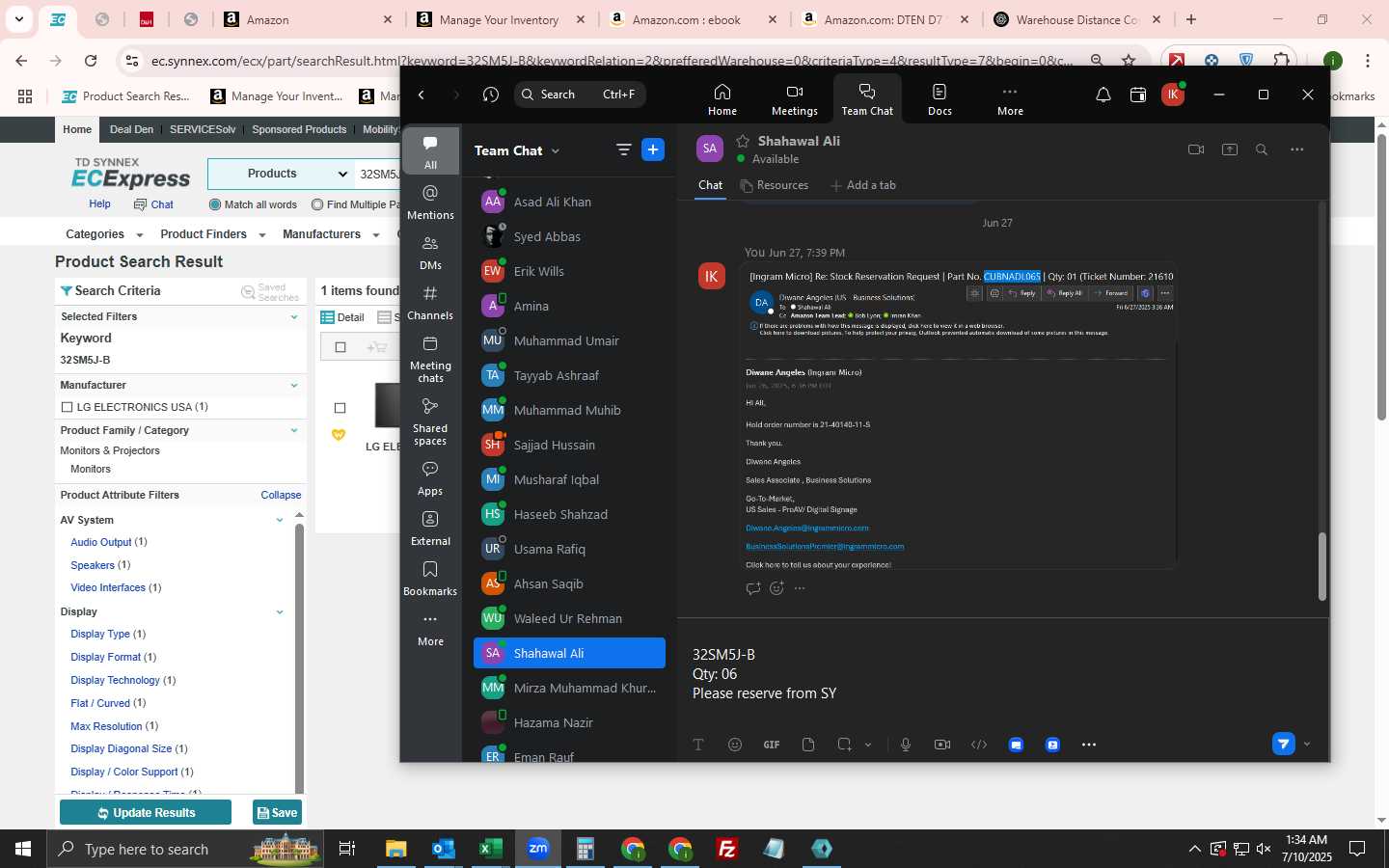The image size is (1389, 868).
Task: Open Mentions in Zoom sidebar
Action: (430, 203)
